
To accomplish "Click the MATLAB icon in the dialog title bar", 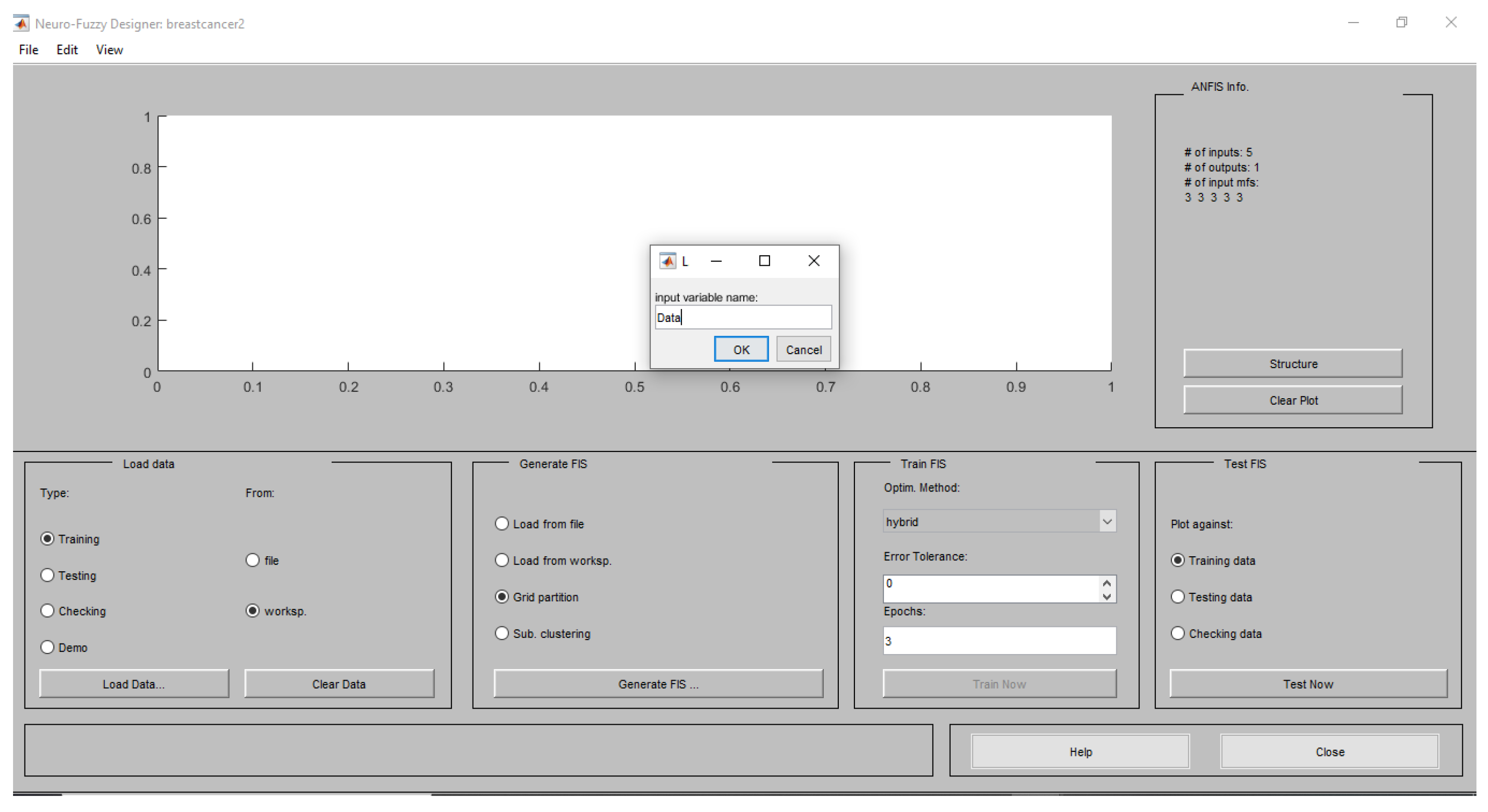I will 667,261.
